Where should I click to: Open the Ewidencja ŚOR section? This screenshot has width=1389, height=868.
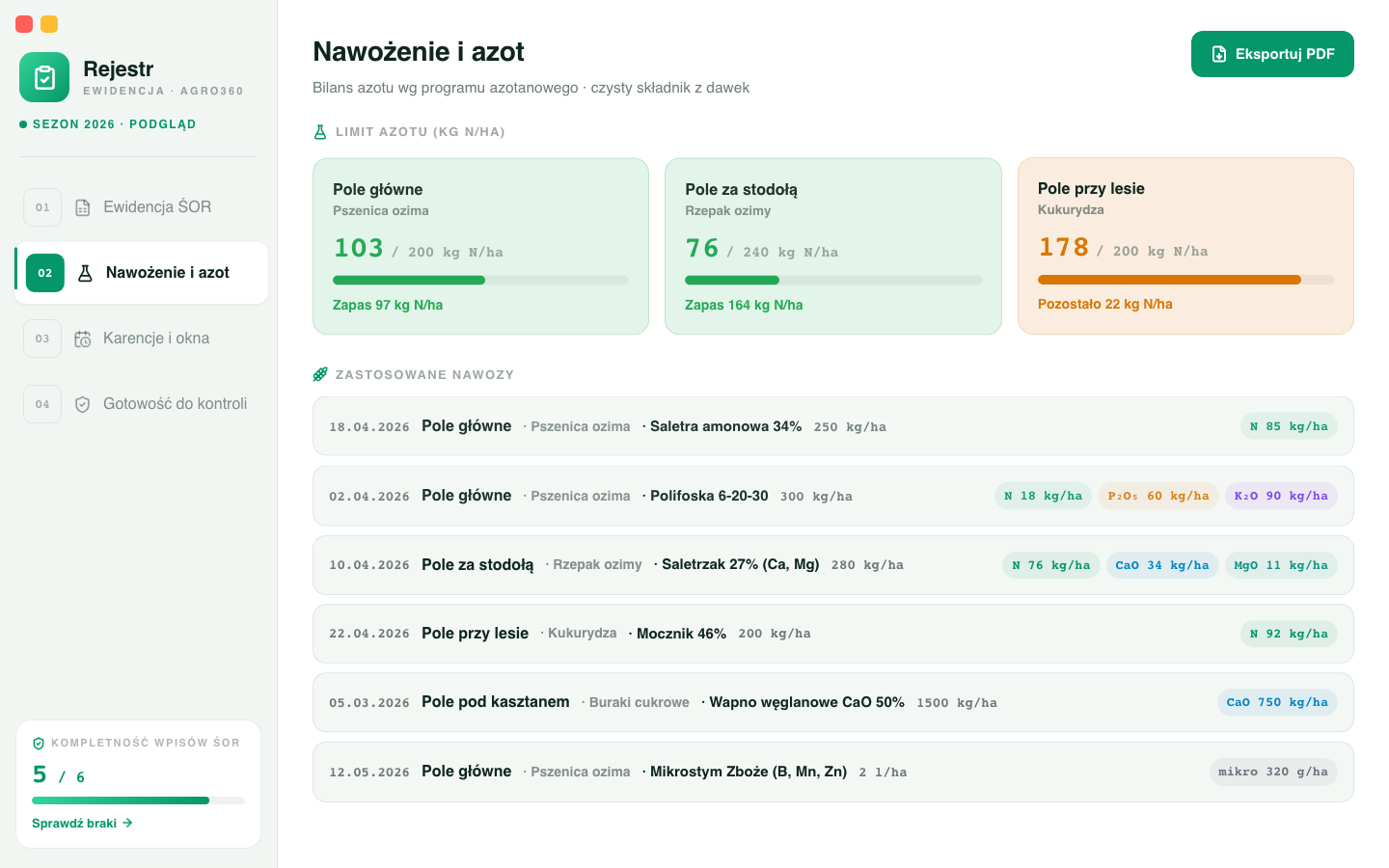[141, 207]
